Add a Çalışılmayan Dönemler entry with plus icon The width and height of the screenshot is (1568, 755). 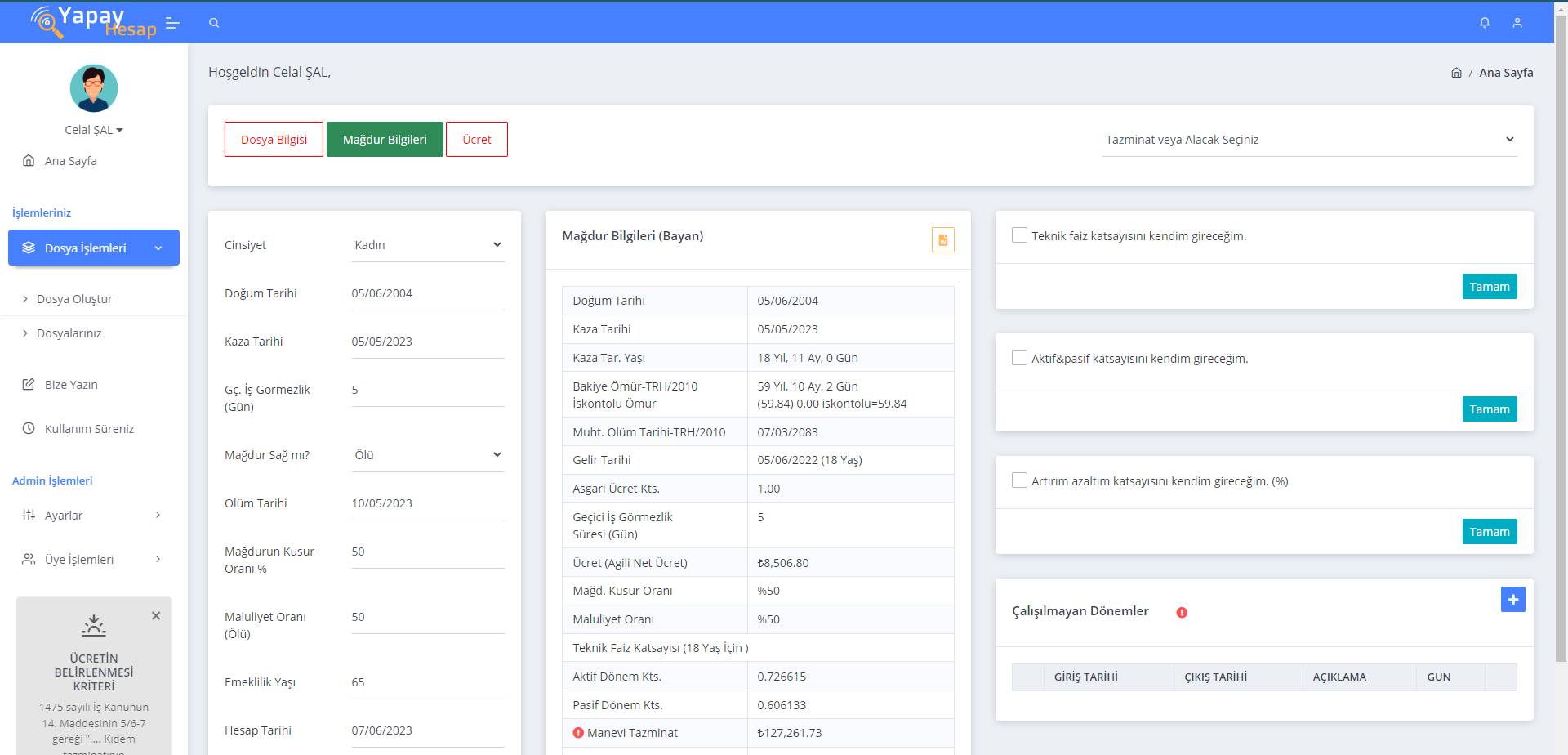1512,600
